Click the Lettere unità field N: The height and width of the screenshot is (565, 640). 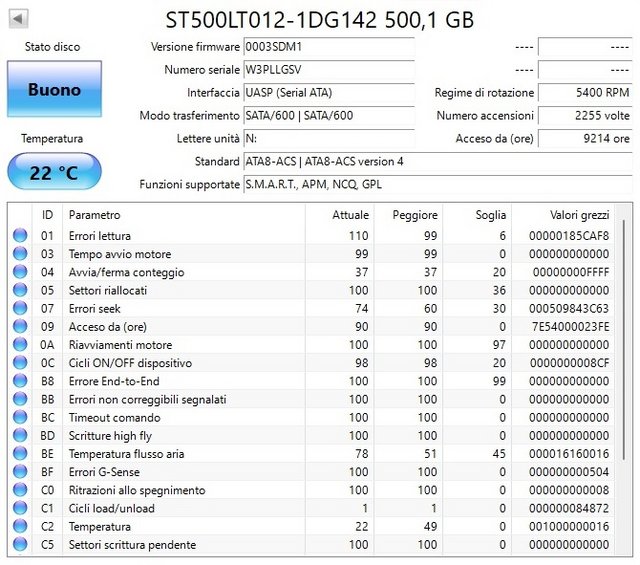(329, 138)
